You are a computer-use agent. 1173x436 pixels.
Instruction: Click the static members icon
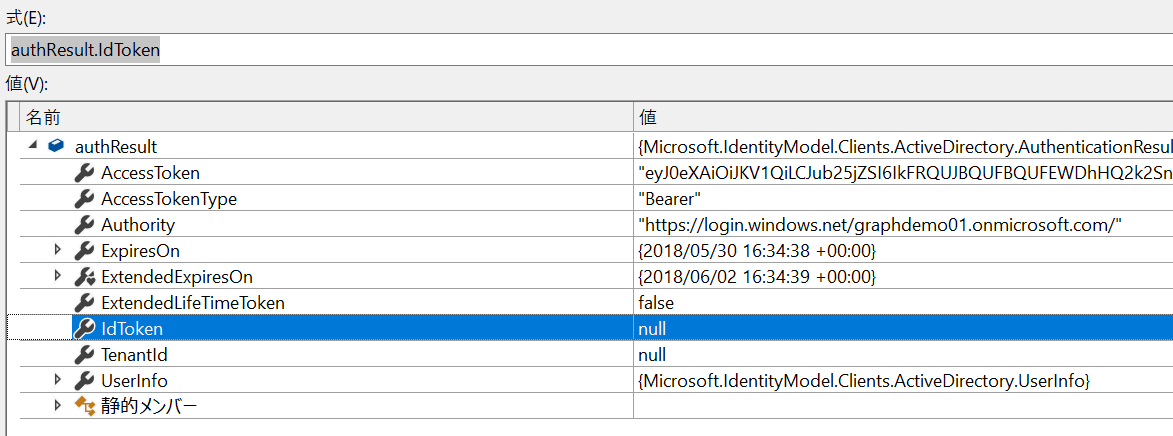pyautogui.click(x=84, y=407)
